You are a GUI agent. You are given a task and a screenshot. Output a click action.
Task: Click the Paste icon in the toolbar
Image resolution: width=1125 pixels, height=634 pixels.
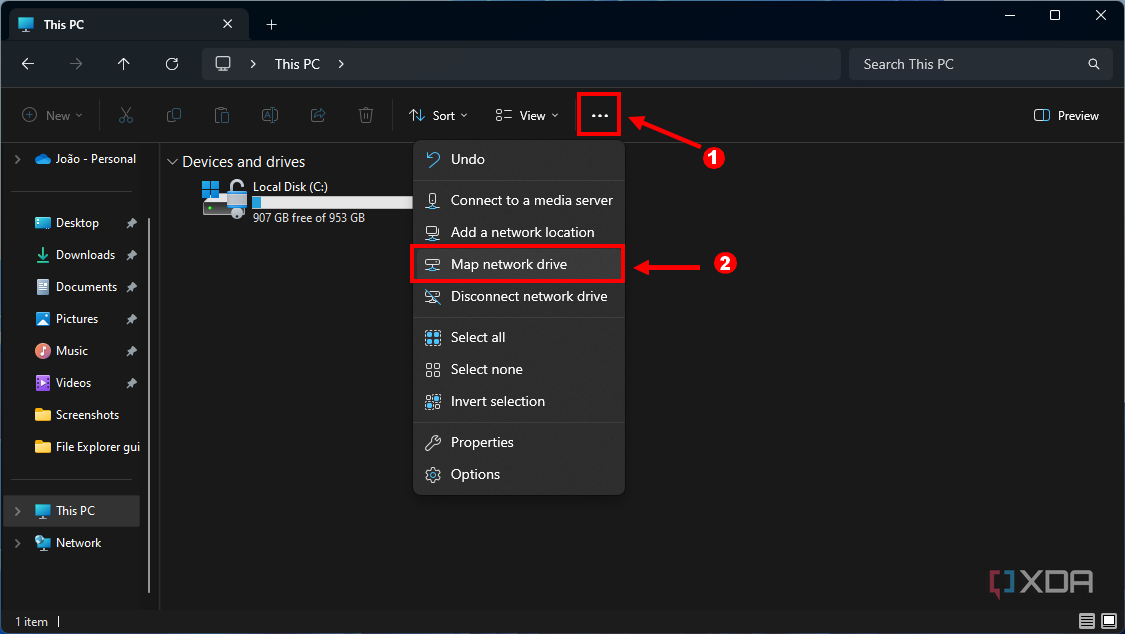pyautogui.click(x=221, y=115)
